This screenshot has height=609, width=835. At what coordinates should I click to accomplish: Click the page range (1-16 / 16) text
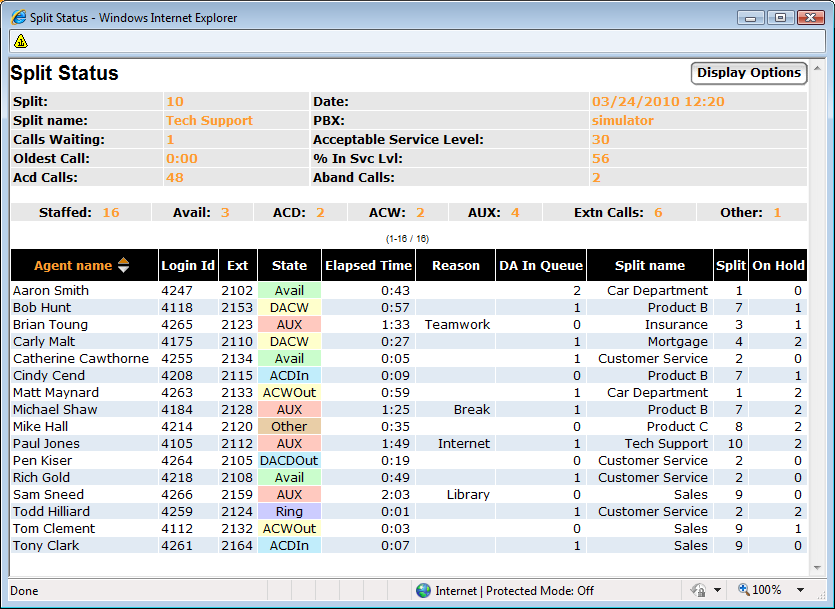(407, 238)
